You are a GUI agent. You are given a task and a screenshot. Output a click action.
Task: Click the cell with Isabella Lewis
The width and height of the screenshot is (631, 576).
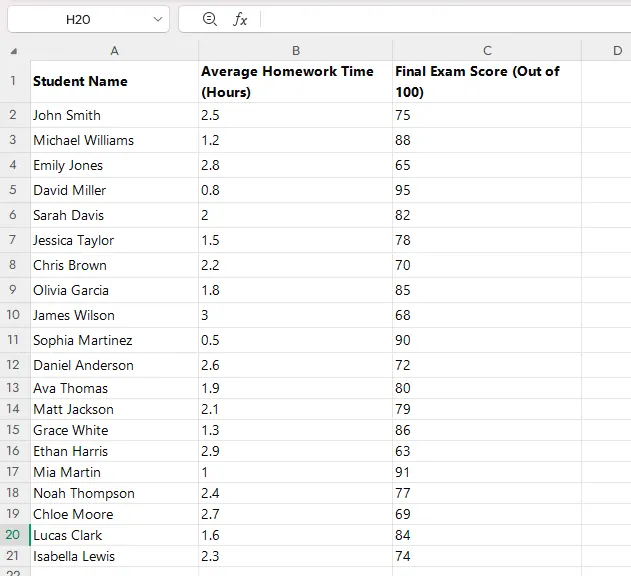point(114,556)
